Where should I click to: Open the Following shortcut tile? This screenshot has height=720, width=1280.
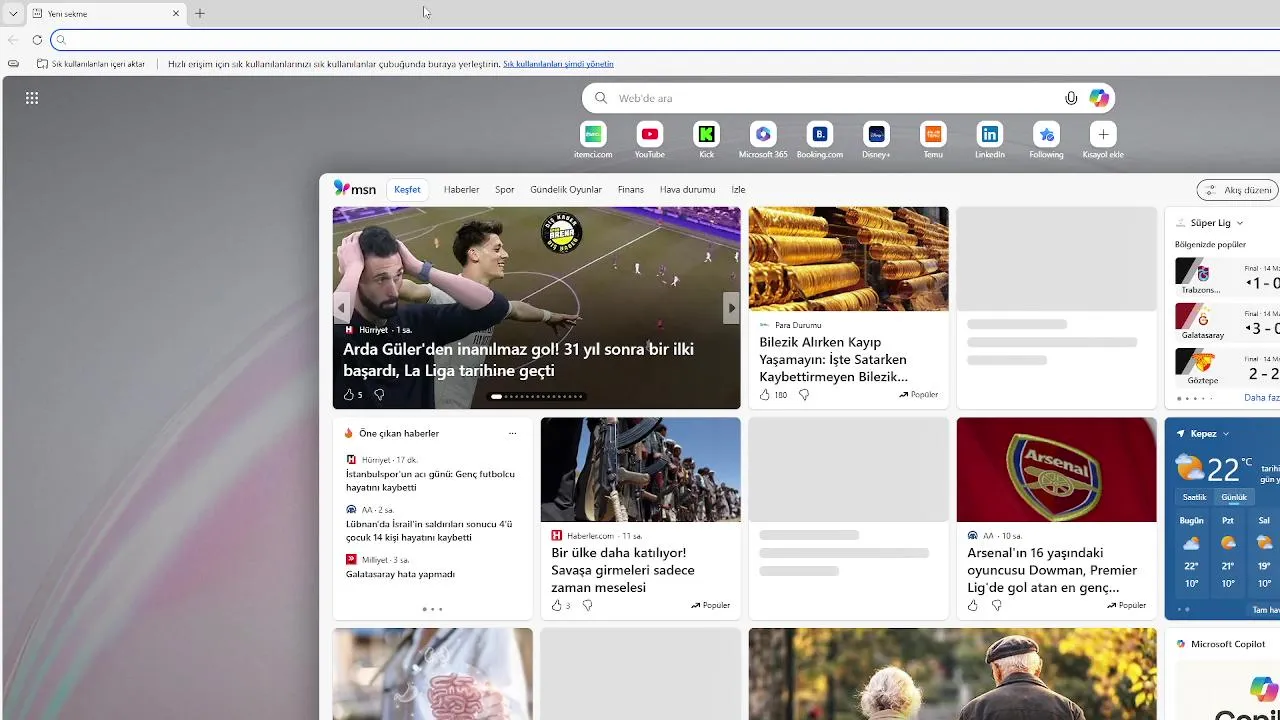(1047, 140)
